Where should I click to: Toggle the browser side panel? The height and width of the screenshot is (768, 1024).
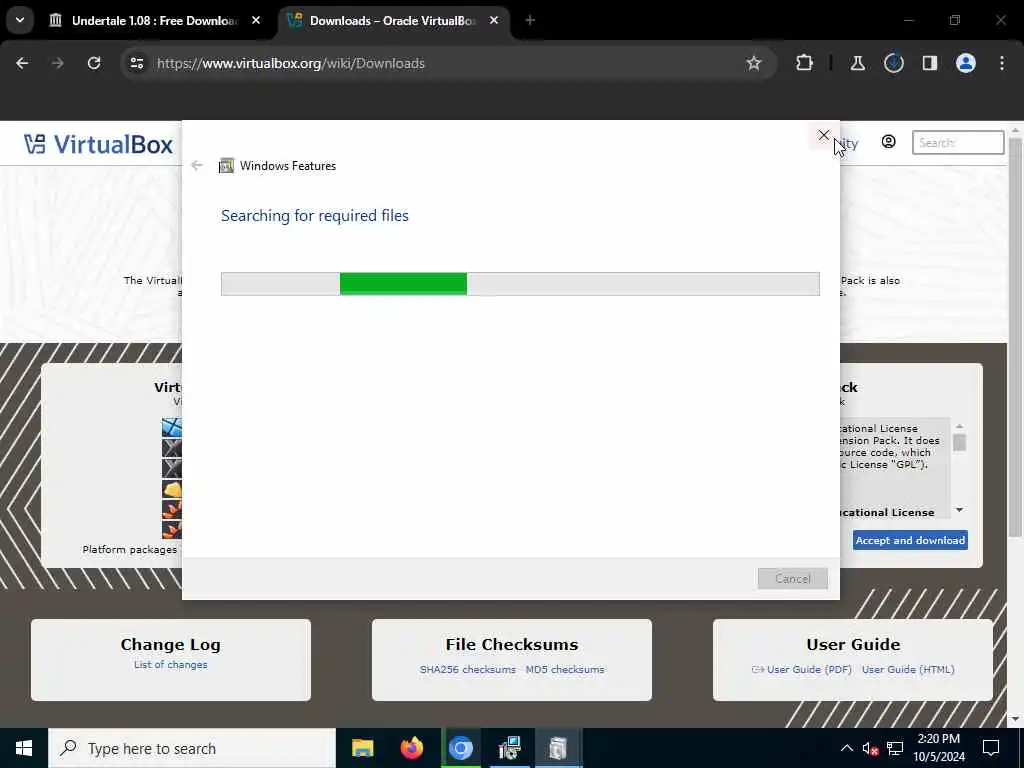pyautogui.click(x=929, y=63)
